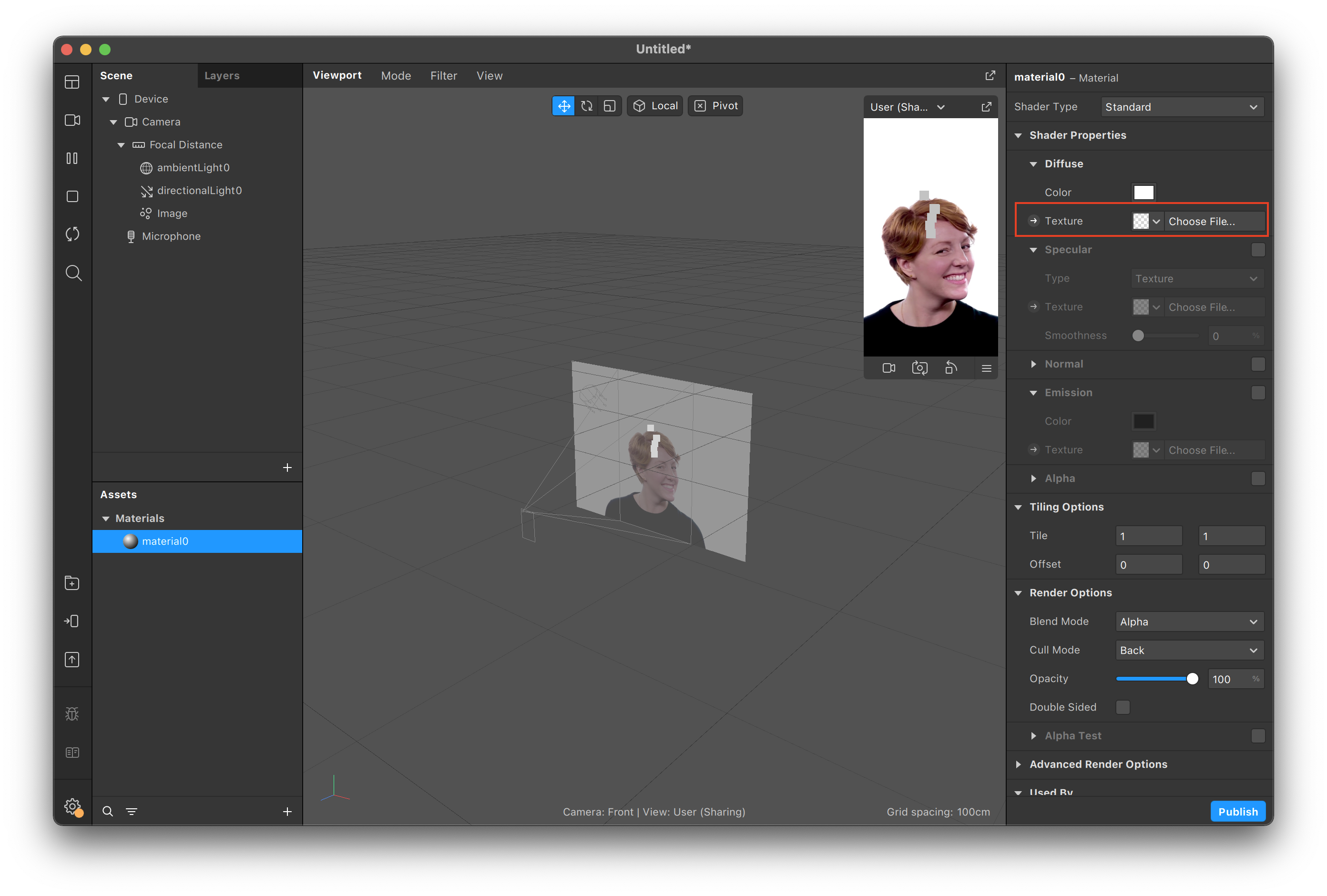Open the Filter menu in viewport bar
The width and height of the screenshot is (1327, 896).
[x=443, y=75]
